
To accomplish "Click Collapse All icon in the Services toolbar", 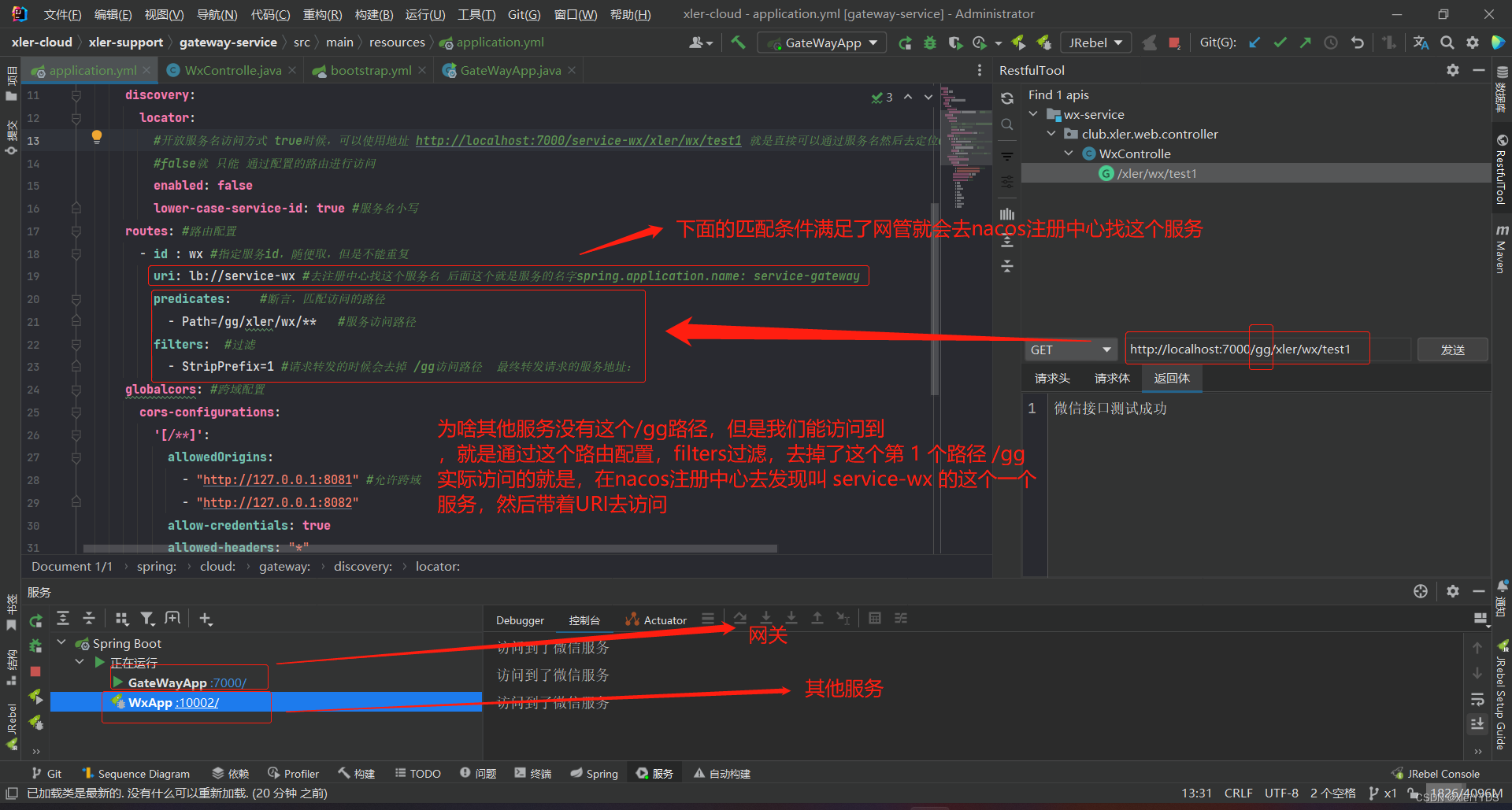I will click(89, 619).
